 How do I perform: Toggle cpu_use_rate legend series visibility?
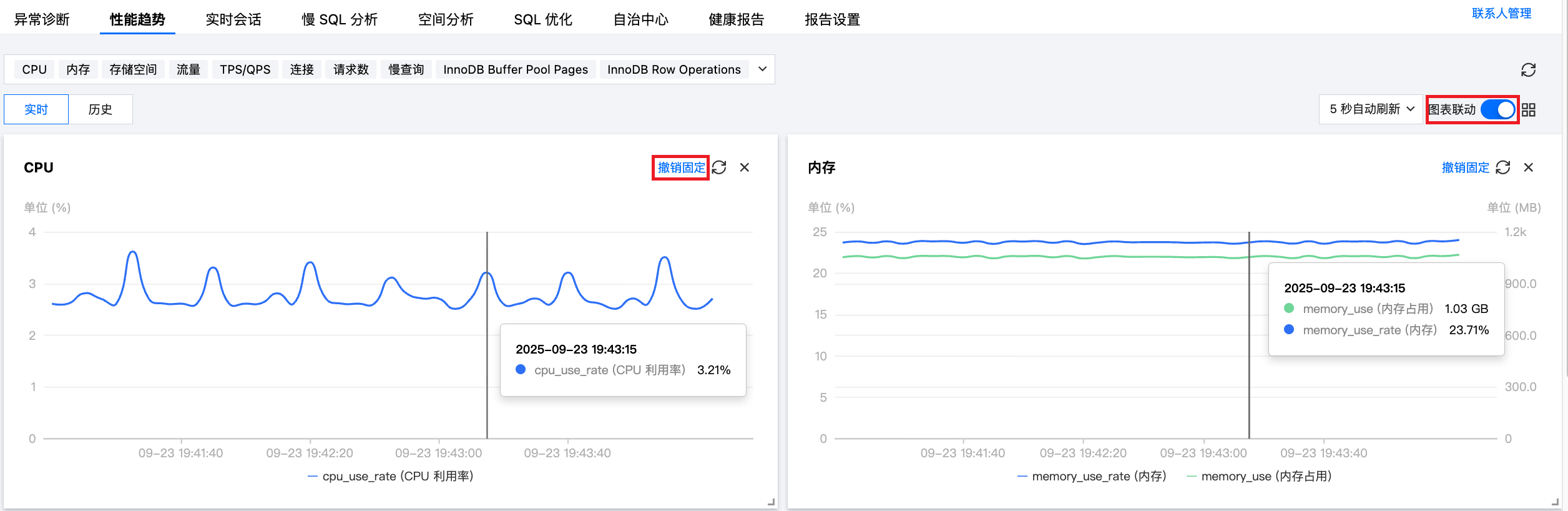(391, 476)
